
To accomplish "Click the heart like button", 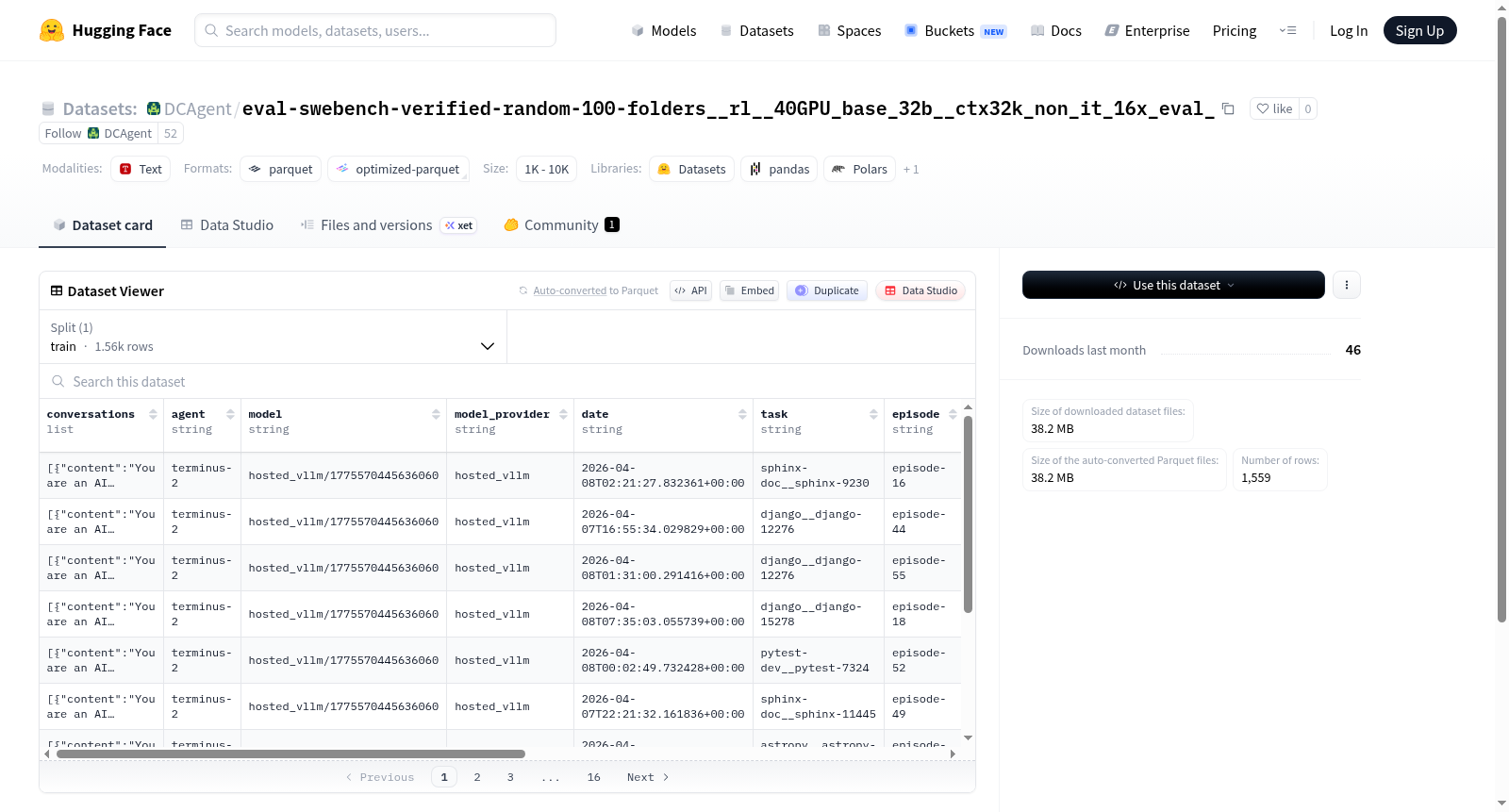I will (1274, 108).
